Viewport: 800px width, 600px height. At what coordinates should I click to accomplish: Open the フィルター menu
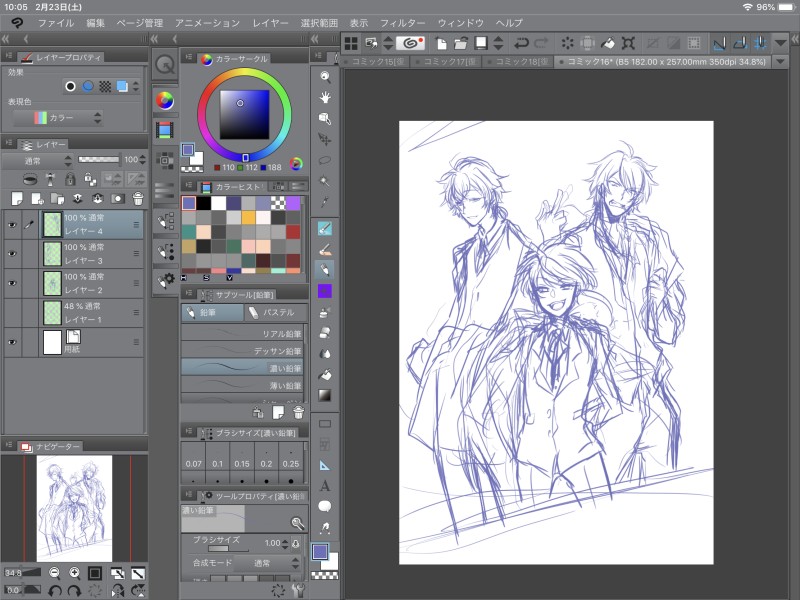pyautogui.click(x=402, y=22)
